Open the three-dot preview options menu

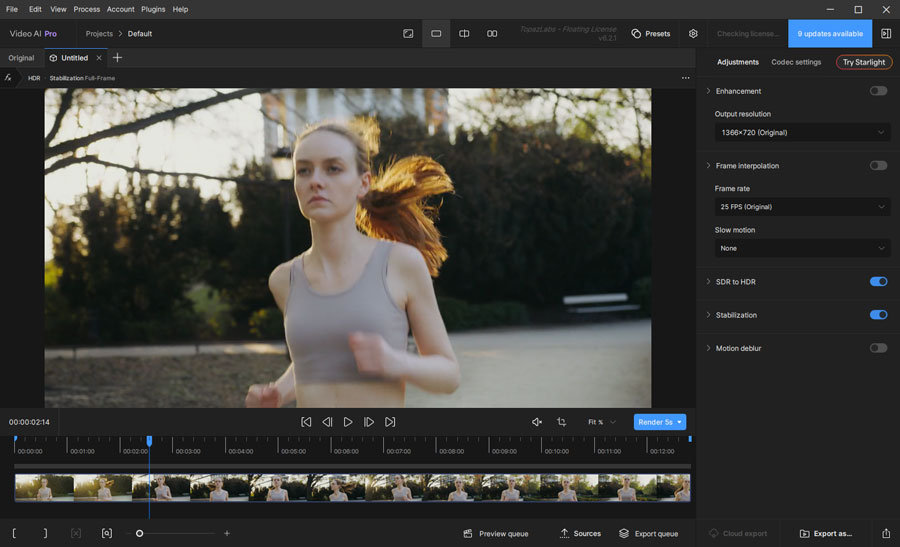(x=685, y=77)
